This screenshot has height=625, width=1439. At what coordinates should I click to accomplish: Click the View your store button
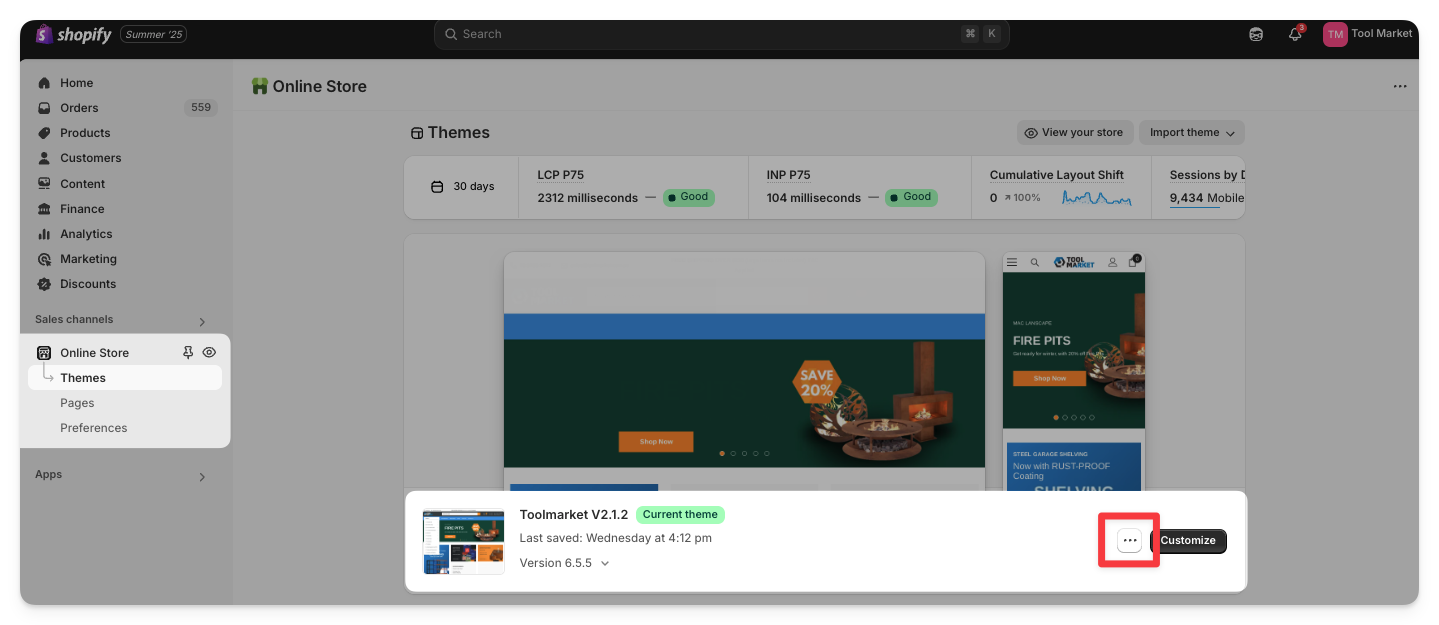1073,133
